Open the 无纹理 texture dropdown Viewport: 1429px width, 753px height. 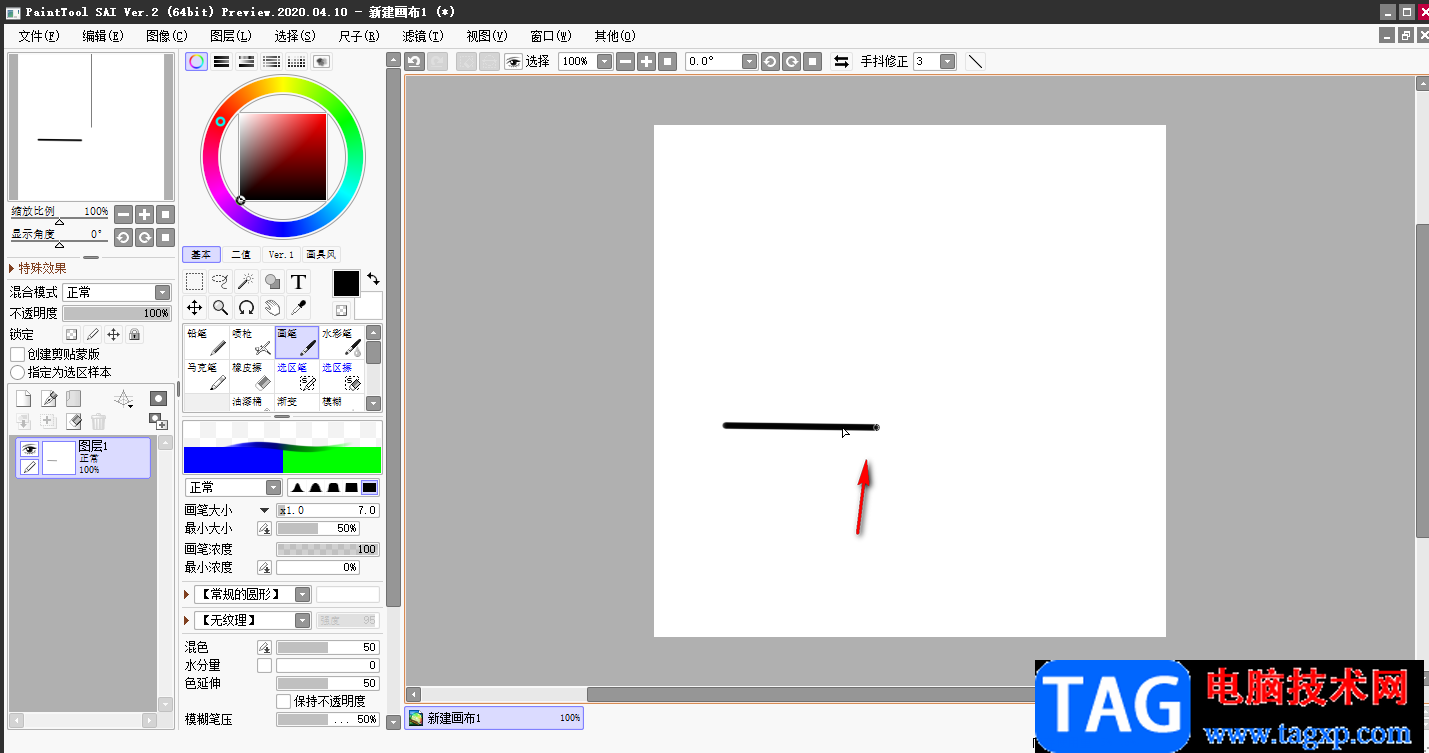click(302, 620)
